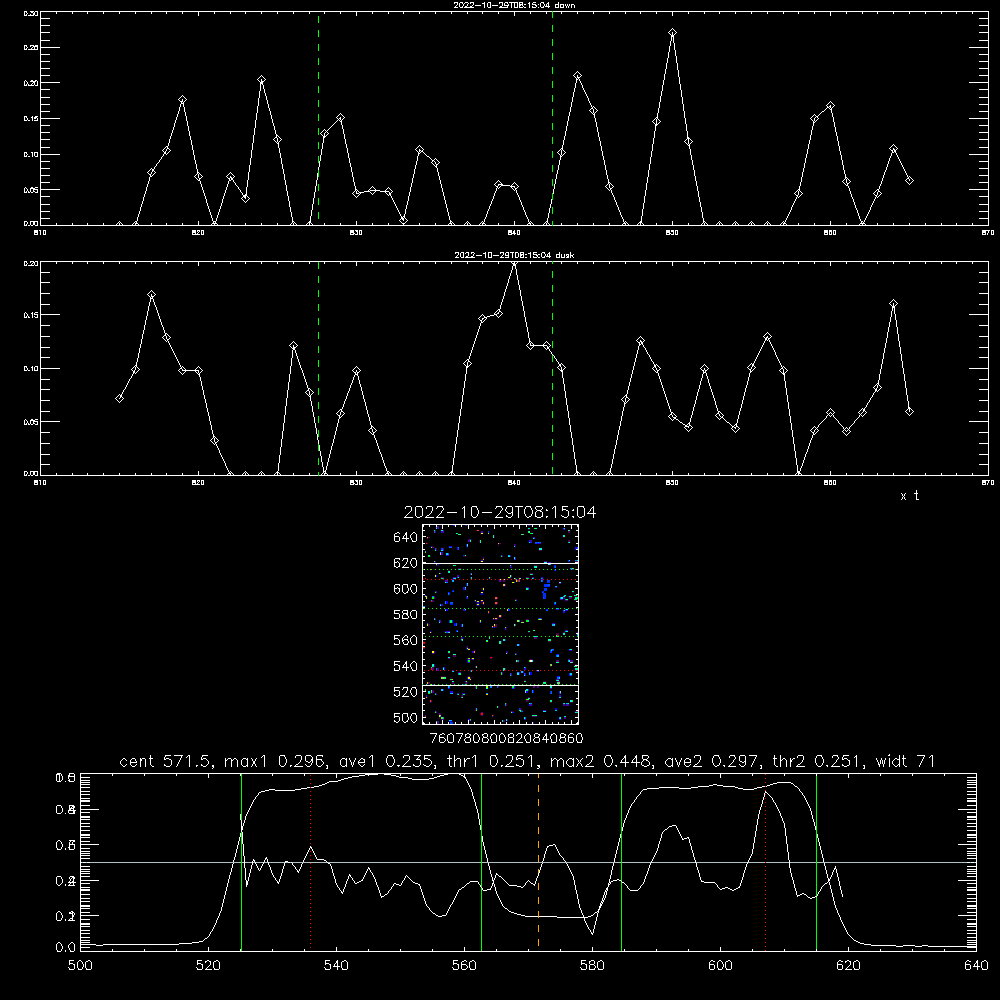Click dusk plot peak diamond near x 864
Screen dimensions: 1000x1000
(x=893, y=304)
